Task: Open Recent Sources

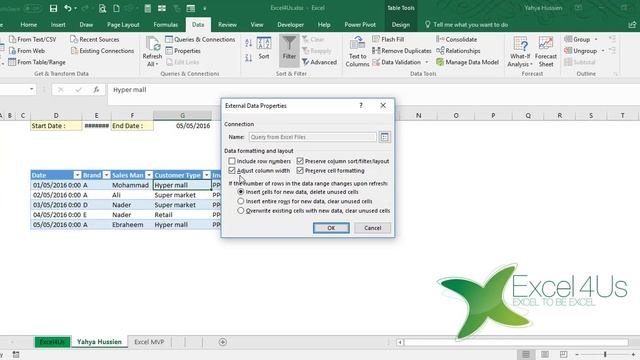Action: [x=95, y=39]
